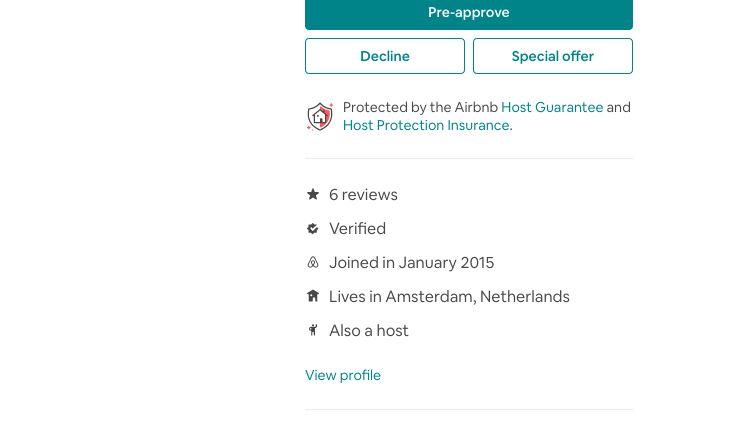Viewport: 736px width, 432px height.
Task: Click Joined in January 2015 text
Action: (411, 263)
